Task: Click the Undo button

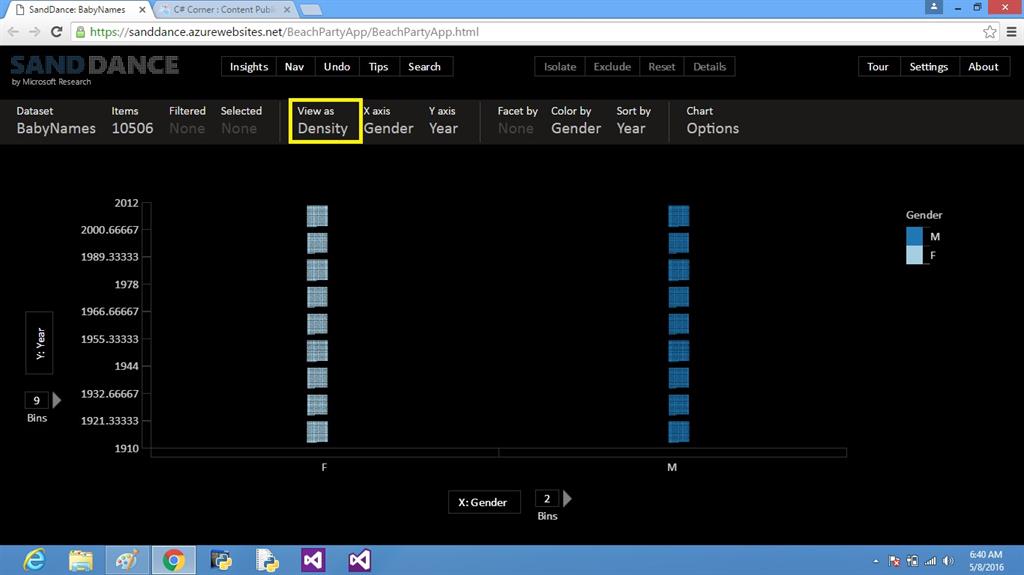Action: (337, 67)
